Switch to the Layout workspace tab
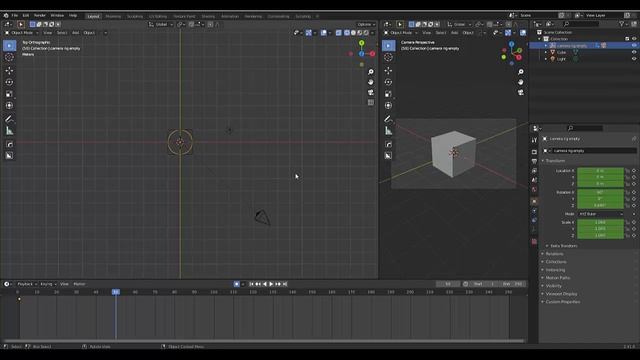 pos(93,16)
